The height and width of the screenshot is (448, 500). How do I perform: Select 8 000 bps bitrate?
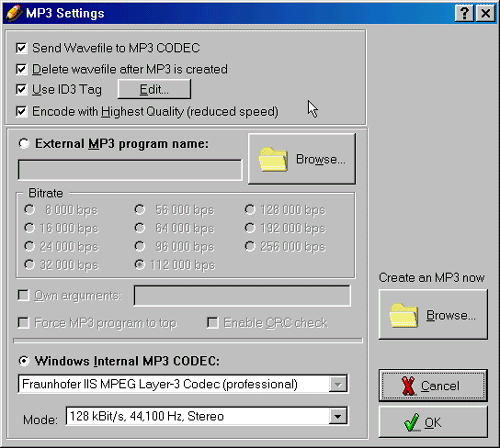[x=29, y=210]
